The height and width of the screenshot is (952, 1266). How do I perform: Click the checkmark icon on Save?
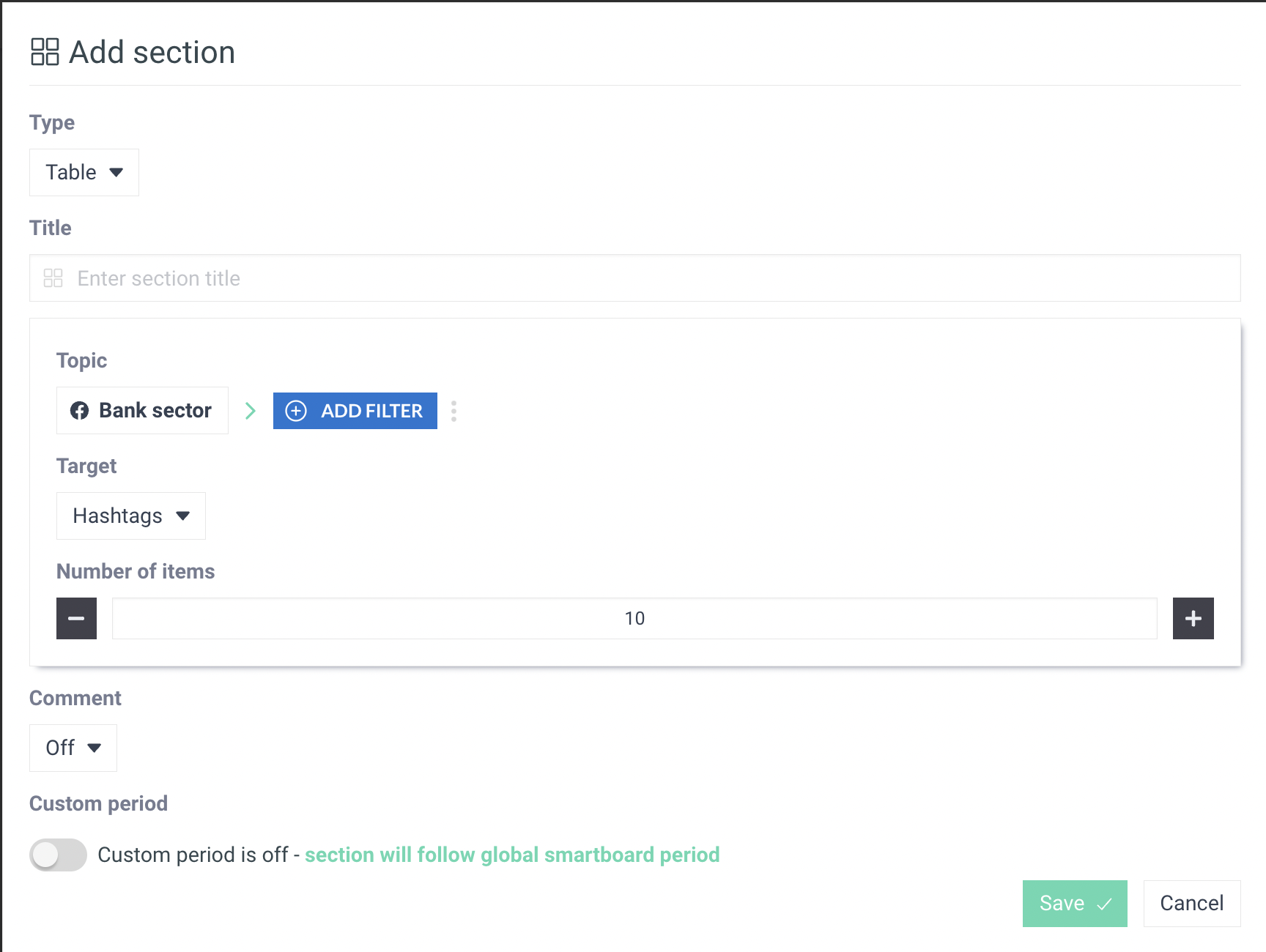(1104, 904)
